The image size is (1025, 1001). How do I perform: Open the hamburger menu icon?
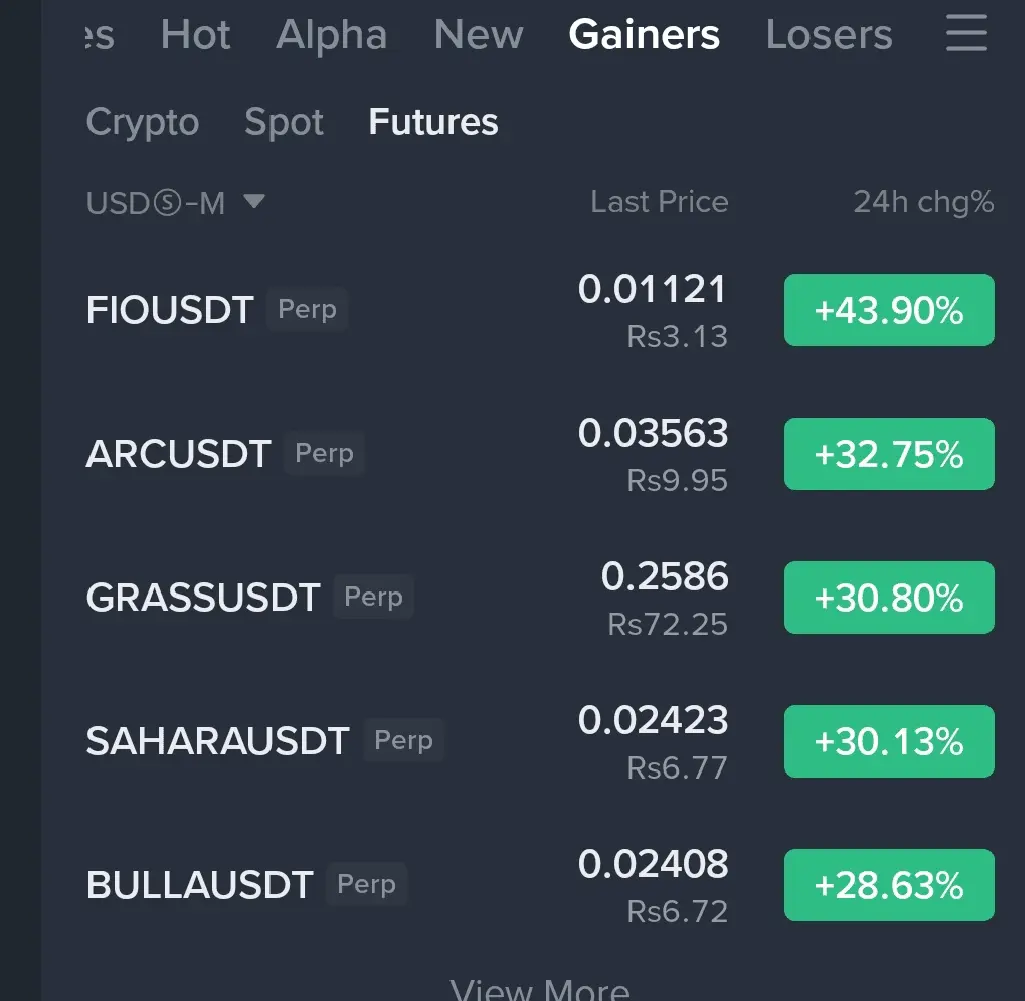click(965, 36)
